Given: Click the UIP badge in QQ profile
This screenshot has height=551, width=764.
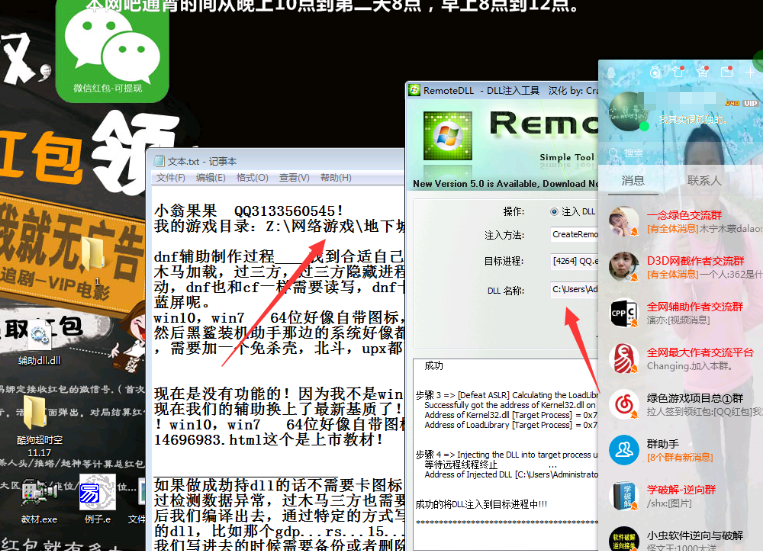Looking at the screenshot, I should pyautogui.click(x=750, y=103).
